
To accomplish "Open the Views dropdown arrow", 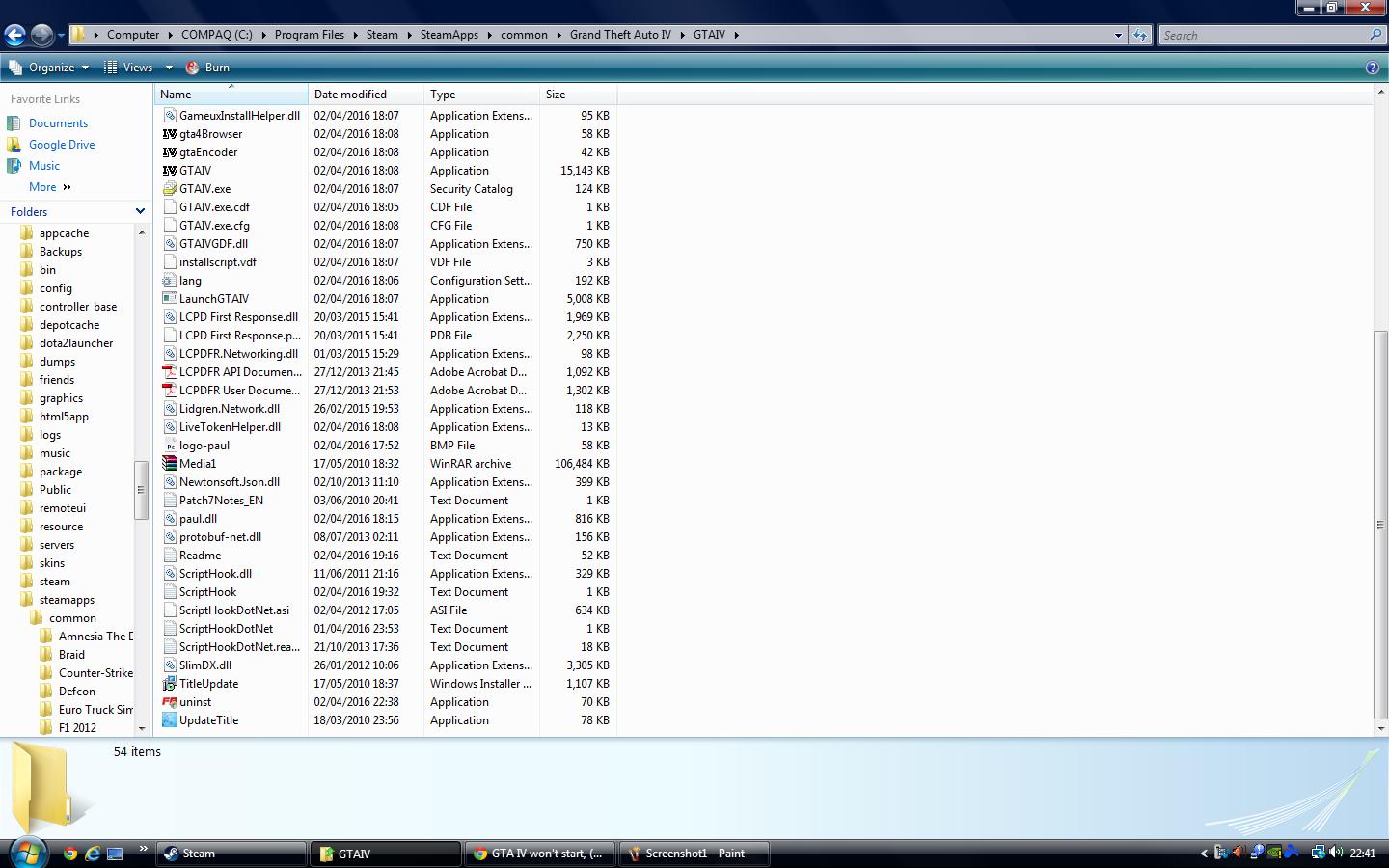I will [169, 68].
